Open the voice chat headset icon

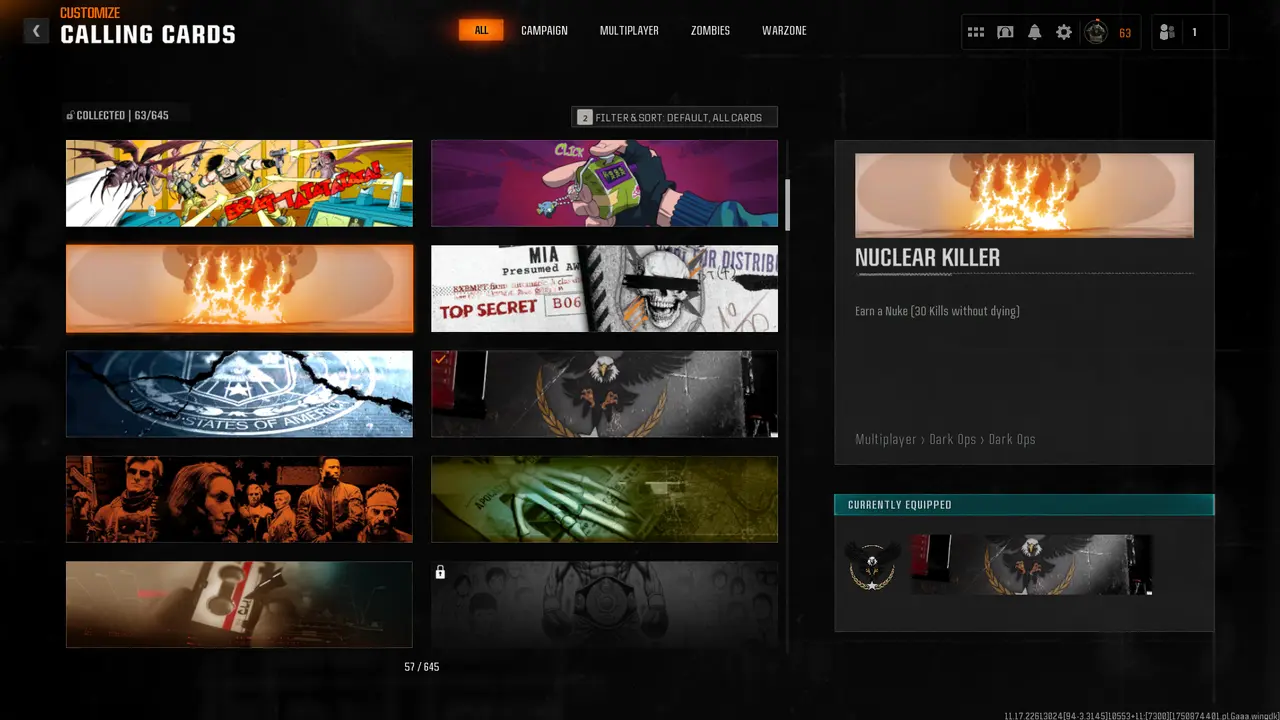tap(1005, 32)
